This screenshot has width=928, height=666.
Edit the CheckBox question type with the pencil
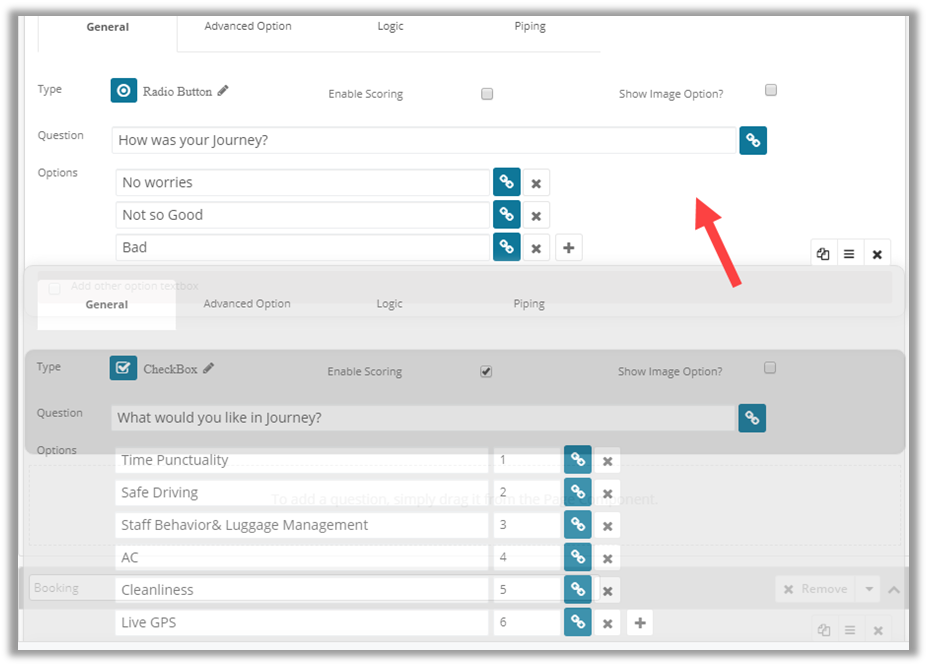pyautogui.click(x=209, y=368)
